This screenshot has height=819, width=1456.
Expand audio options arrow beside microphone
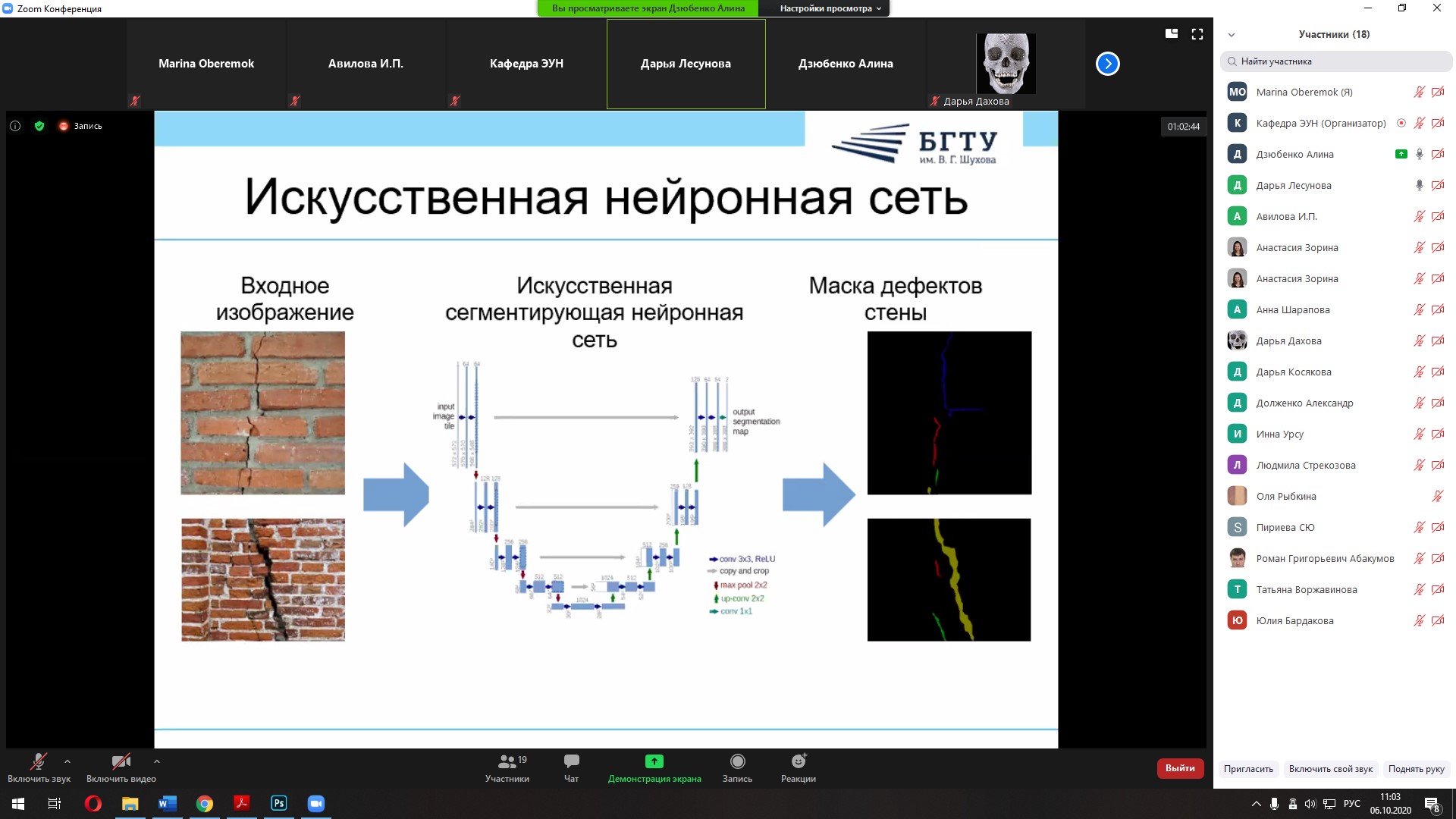pos(67,761)
